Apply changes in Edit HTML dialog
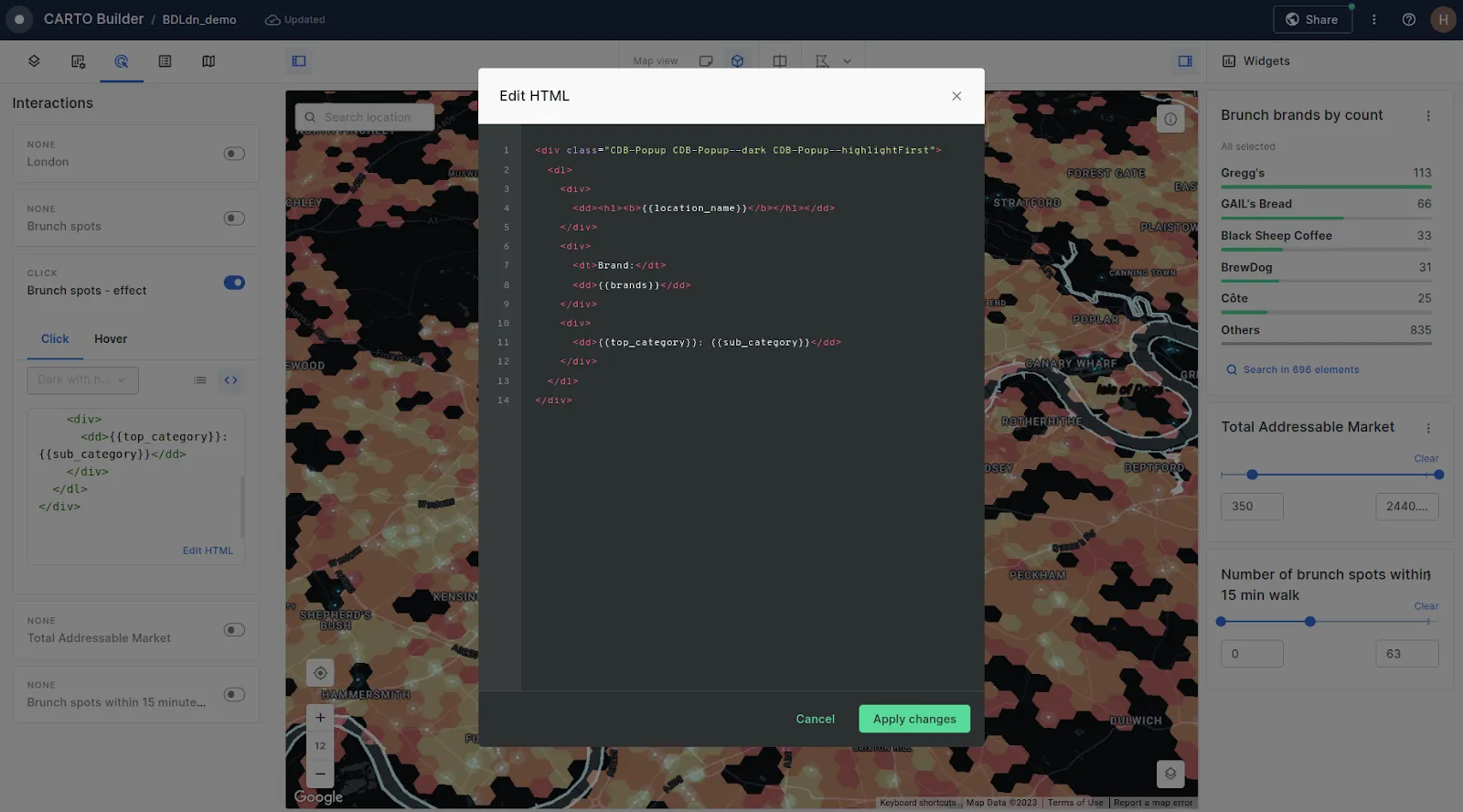 point(914,719)
